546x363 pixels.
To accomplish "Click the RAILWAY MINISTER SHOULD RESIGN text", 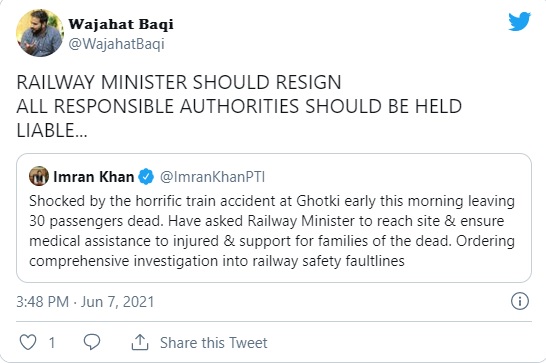I will [x=179, y=83].
